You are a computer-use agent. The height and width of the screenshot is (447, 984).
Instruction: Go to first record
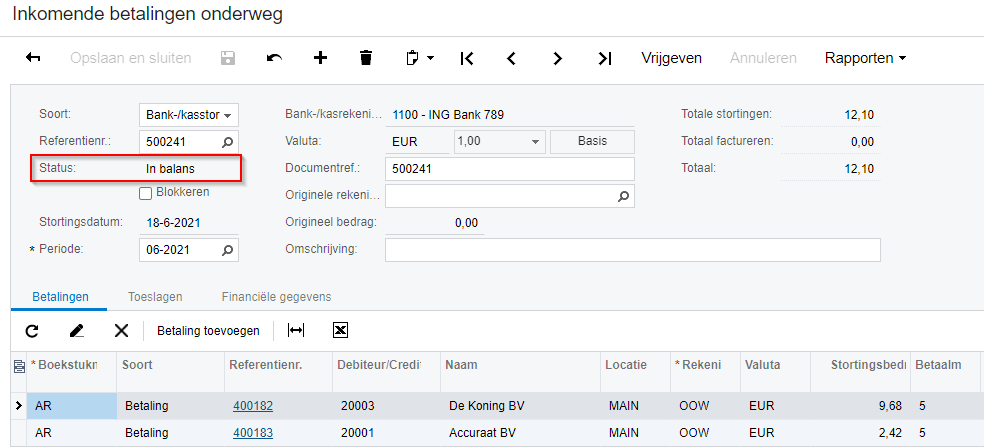click(466, 58)
